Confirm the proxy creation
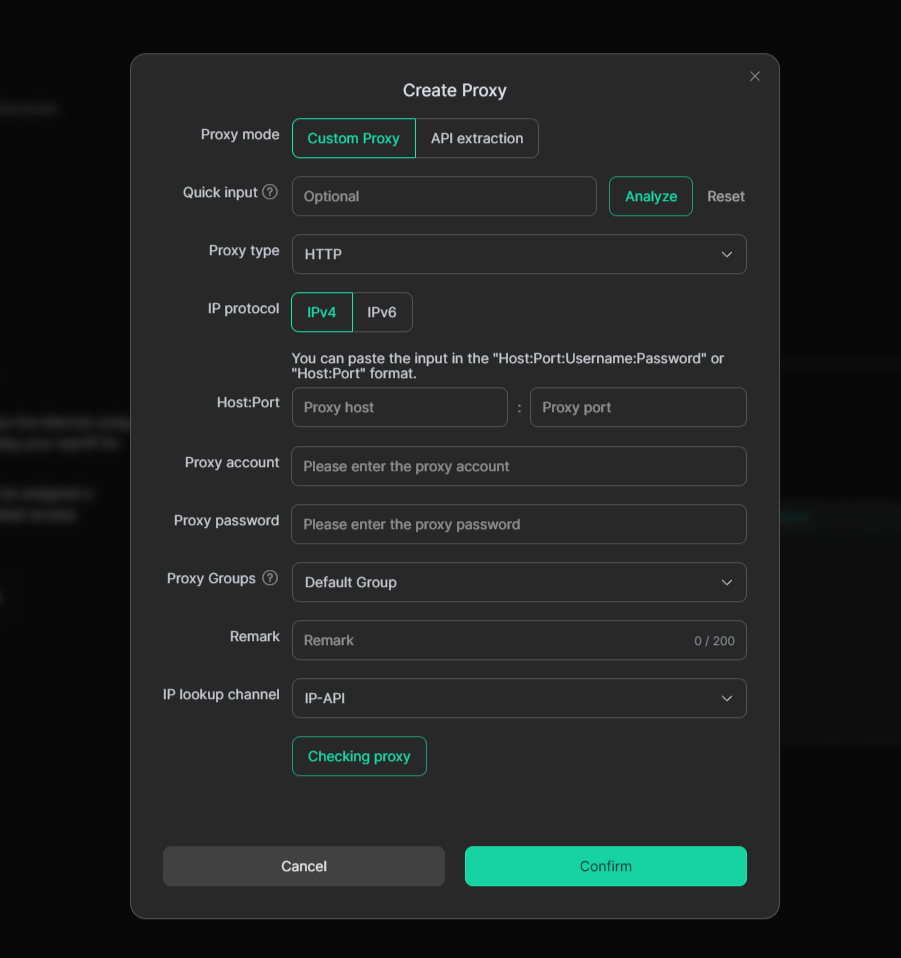The height and width of the screenshot is (958, 901). (x=605, y=866)
